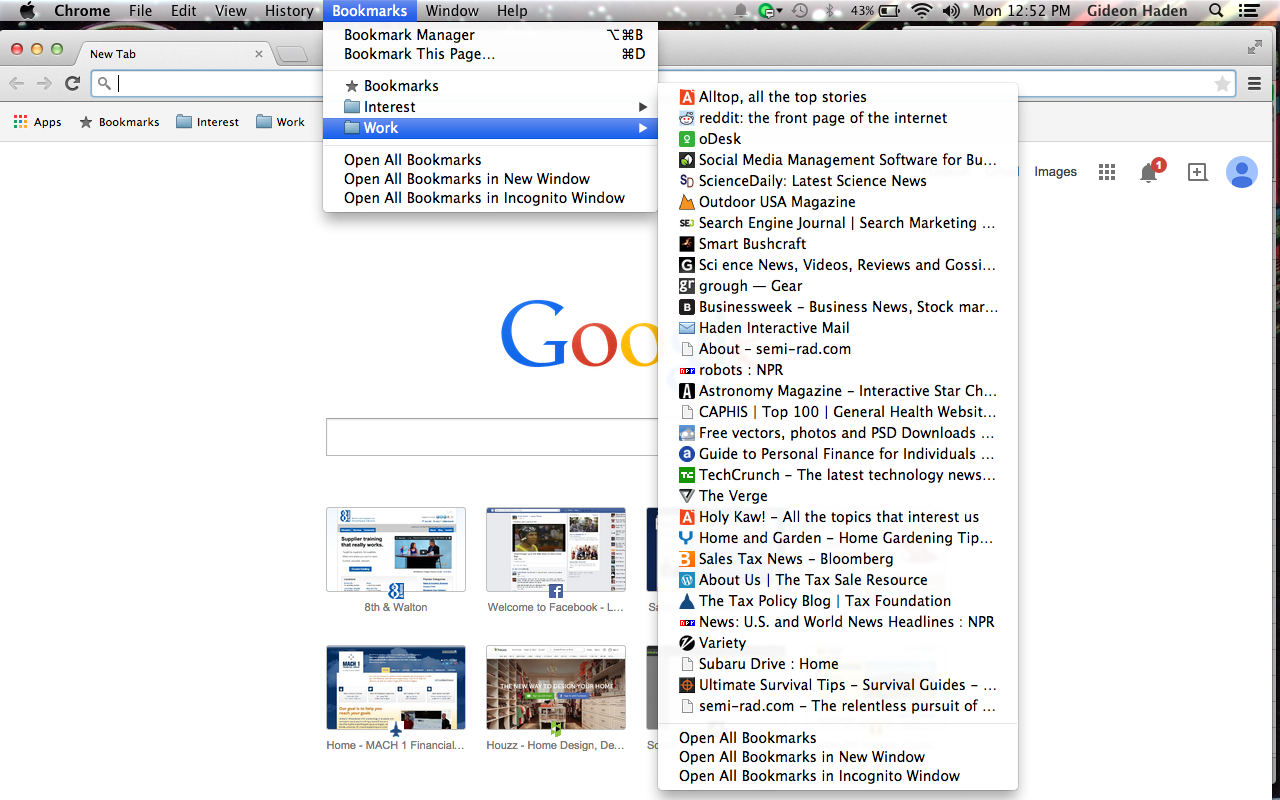Open Outdoor USA Magazine bookmark
Screen dimensions: 1280x800
[x=838, y=202]
